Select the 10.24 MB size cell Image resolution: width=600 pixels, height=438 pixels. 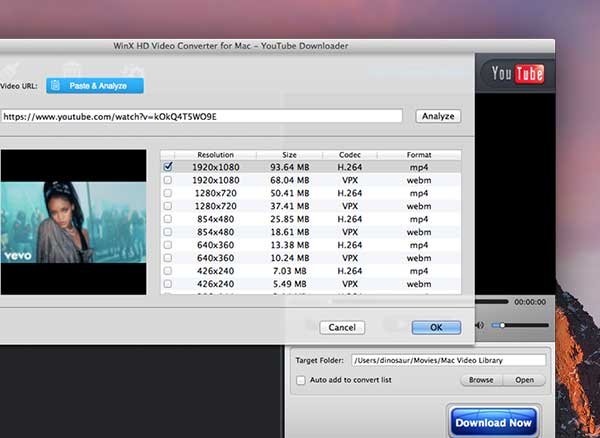pos(290,258)
